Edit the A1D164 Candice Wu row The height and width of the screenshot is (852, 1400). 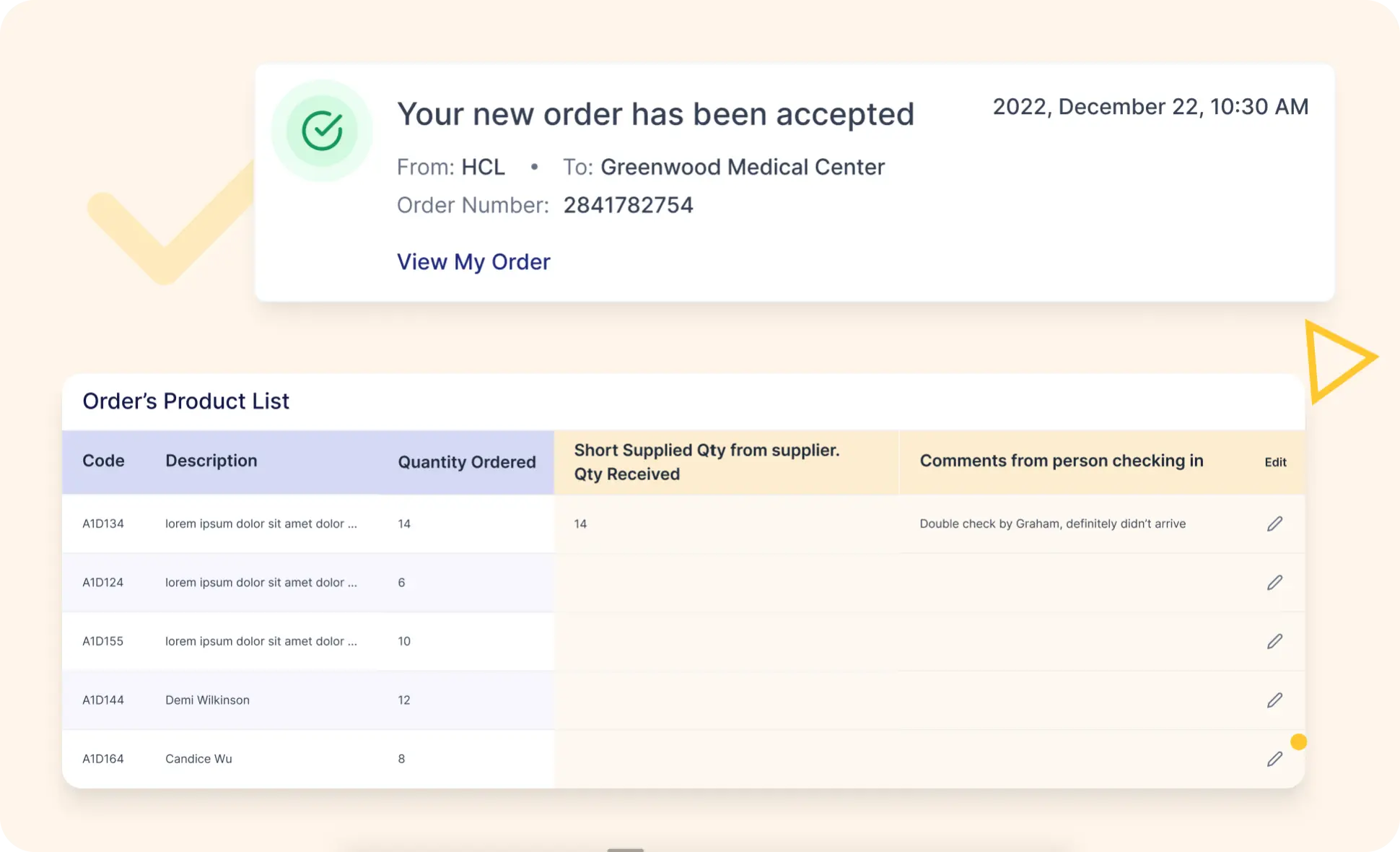(x=1274, y=759)
